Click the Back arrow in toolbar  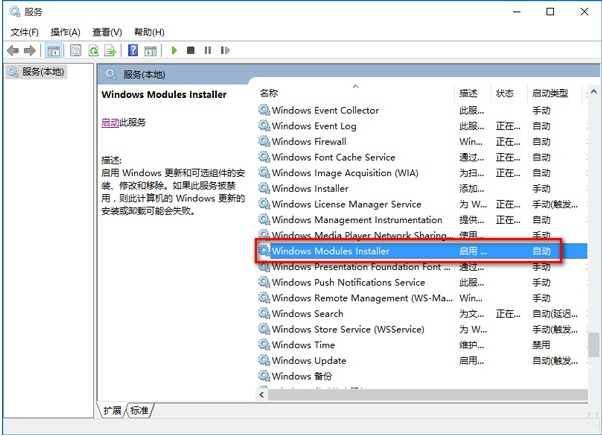point(13,50)
